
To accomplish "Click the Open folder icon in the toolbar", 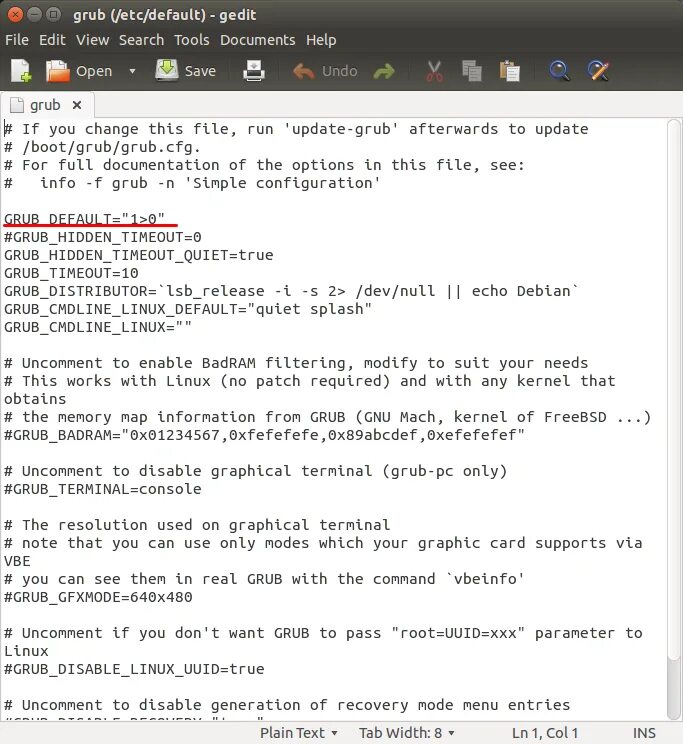I will point(57,71).
